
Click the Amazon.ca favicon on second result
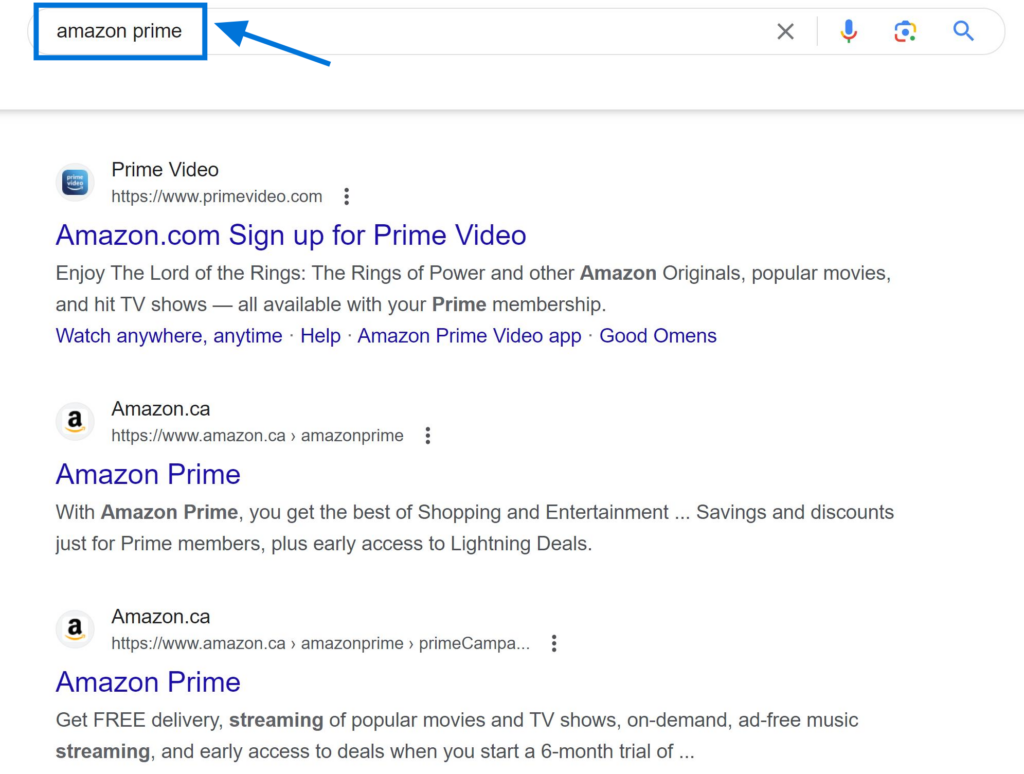click(x=75, y=421)
